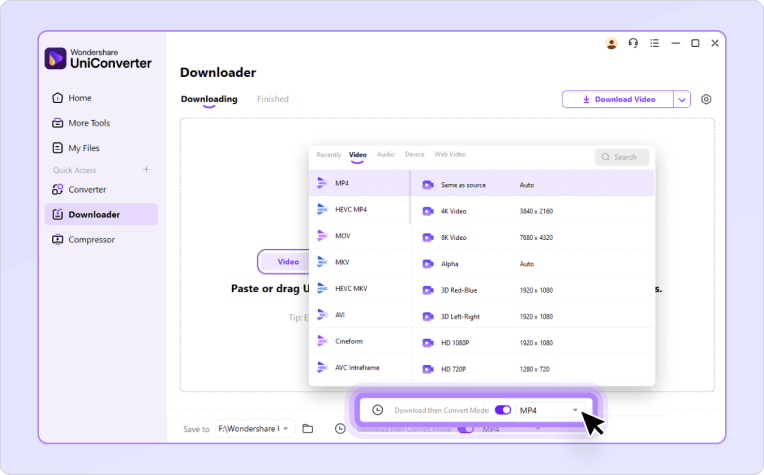Image resolution: width=764 pixels, height=475 pixels.
Task: Open the folder icon next to Save to
Action: (x=308, y=429)
